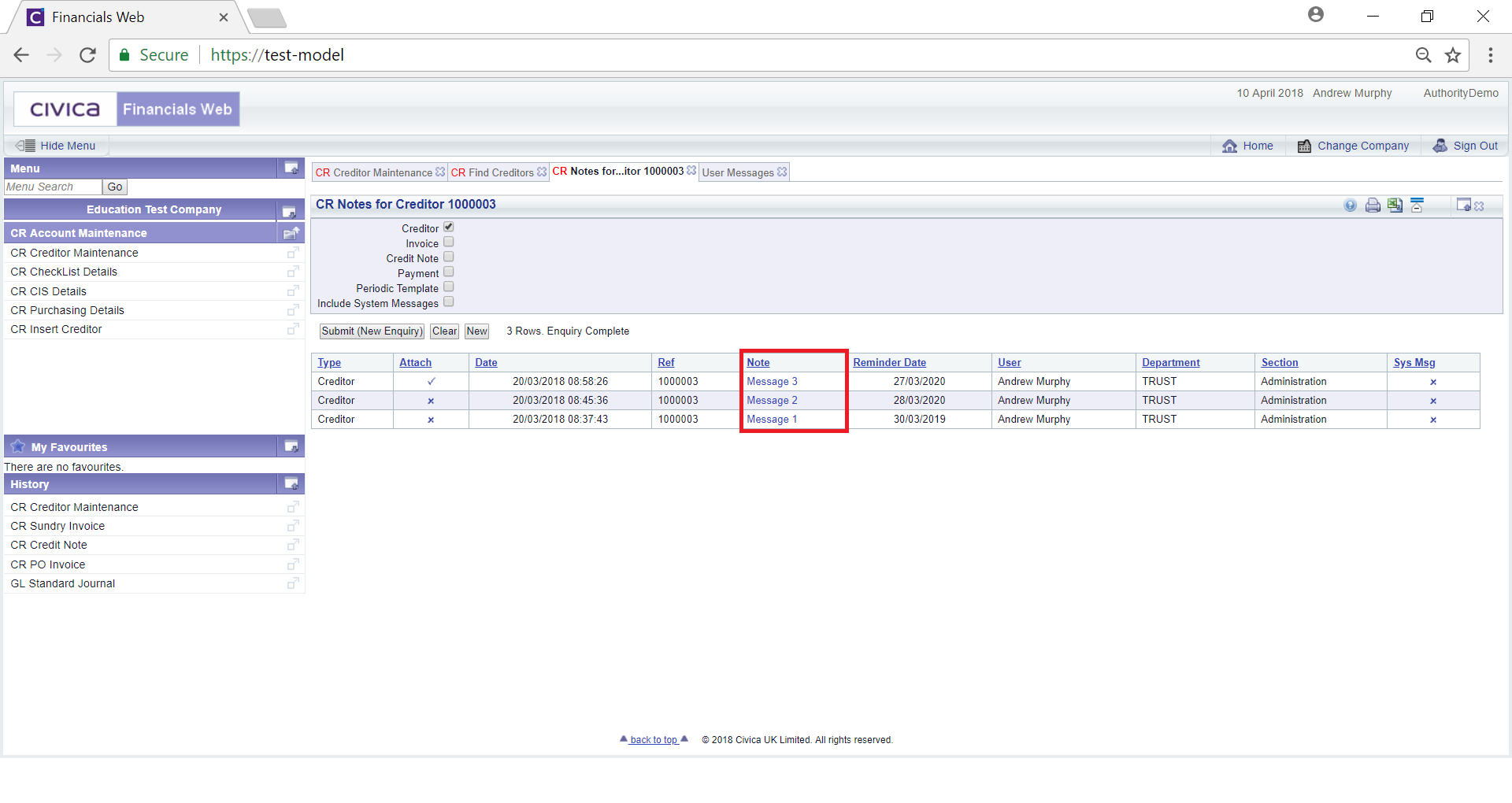The height and width of the screenshot is (803, 1512).
Task: Click the Home icon button
Action: tap(1229, 146)
